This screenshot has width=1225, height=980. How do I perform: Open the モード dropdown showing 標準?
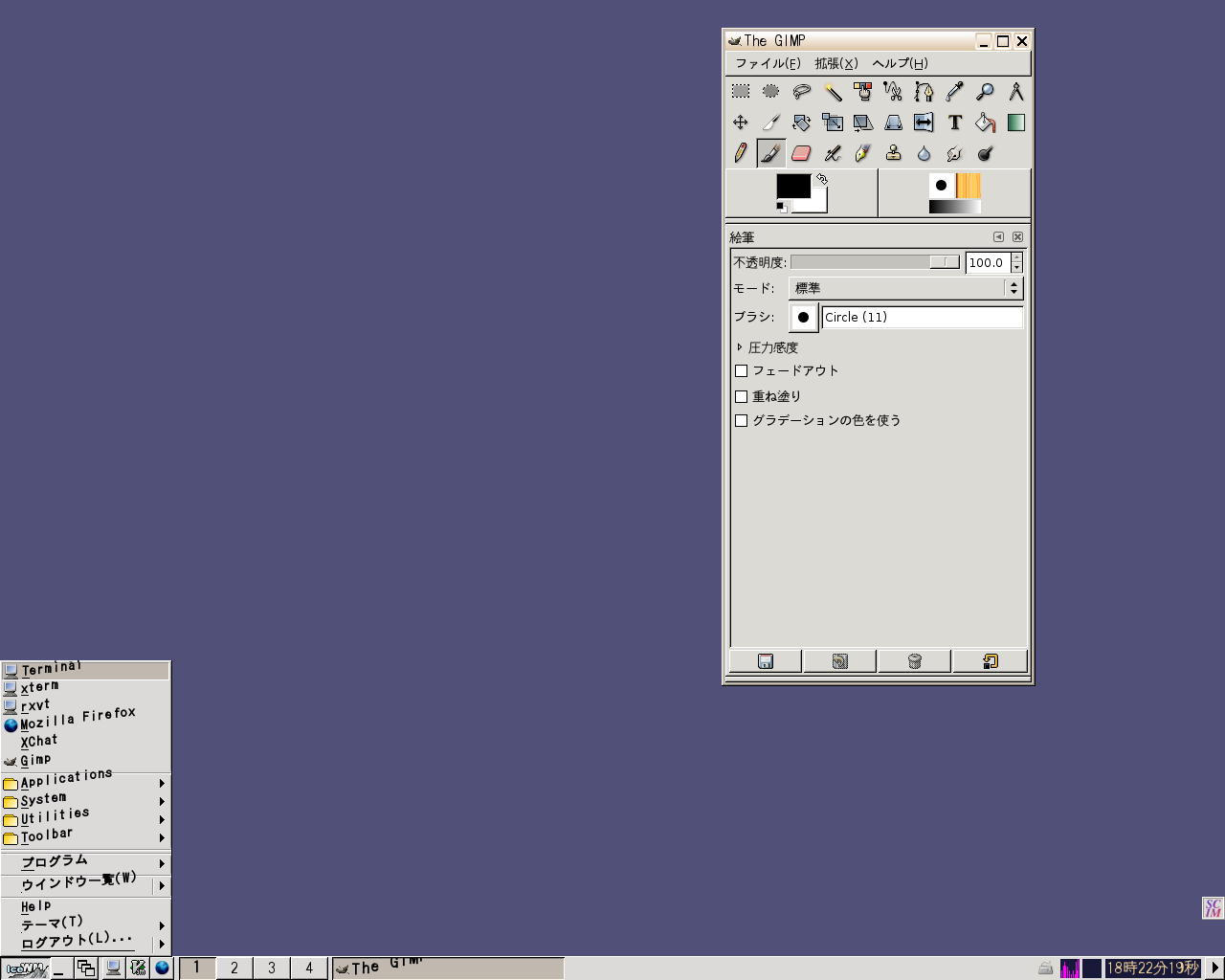click(905, 288)
